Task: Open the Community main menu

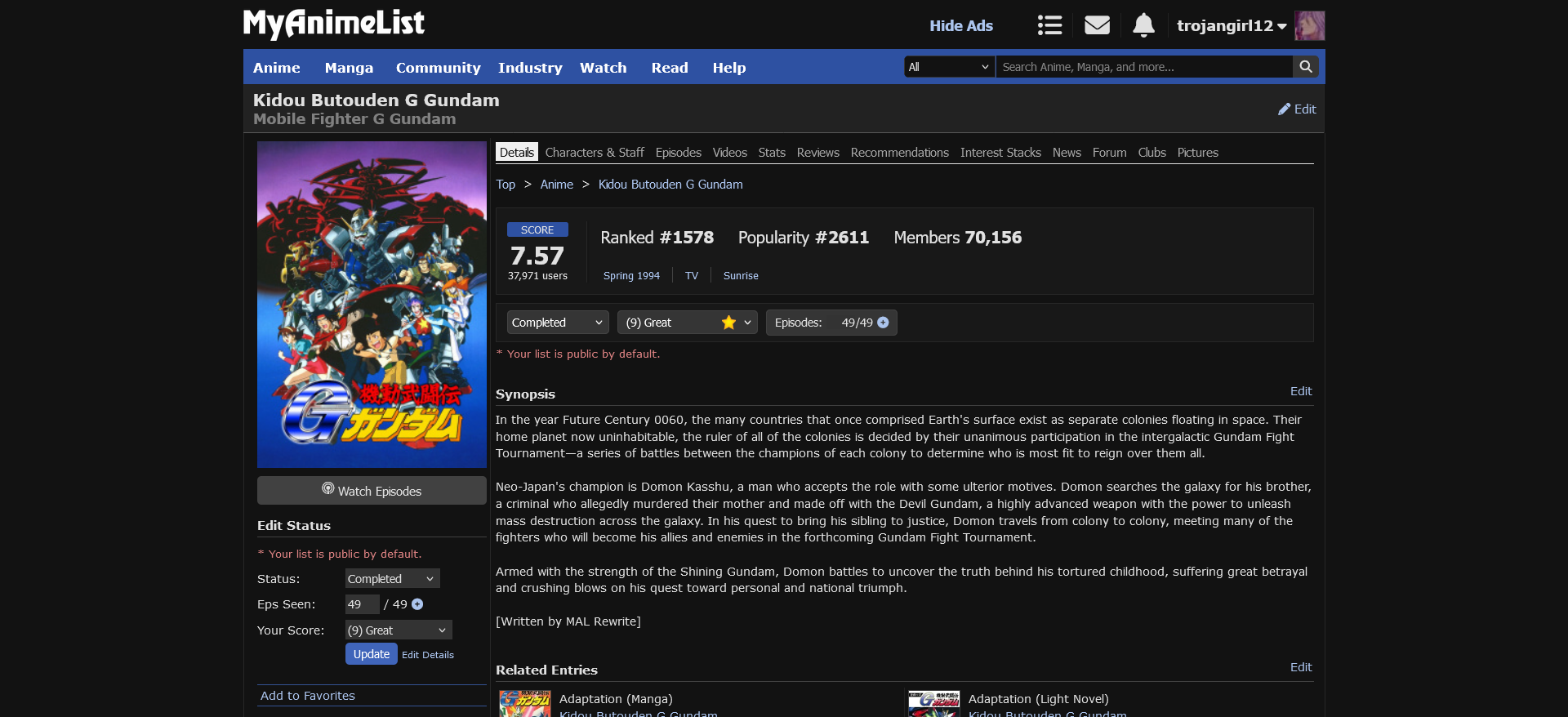Action: tap(438, 68)
